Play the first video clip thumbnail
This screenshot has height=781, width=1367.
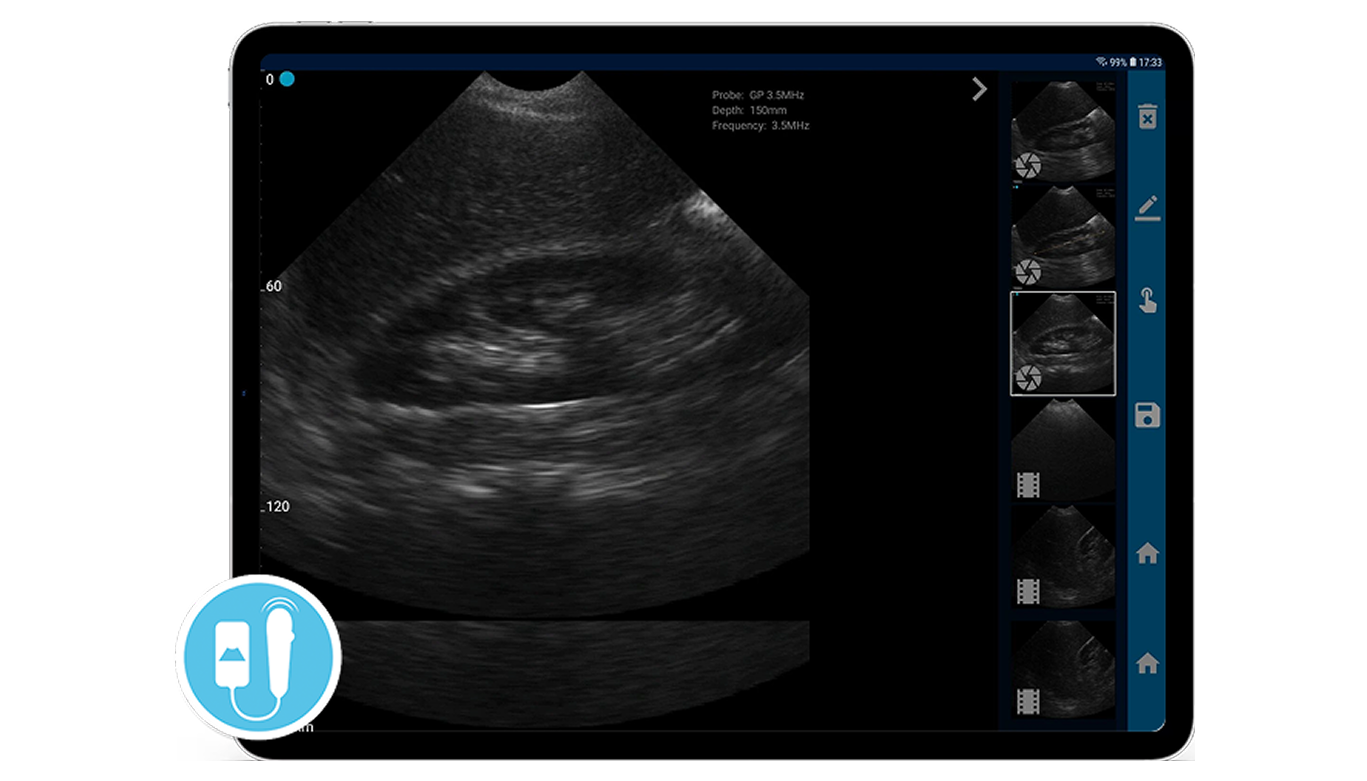1062,450
